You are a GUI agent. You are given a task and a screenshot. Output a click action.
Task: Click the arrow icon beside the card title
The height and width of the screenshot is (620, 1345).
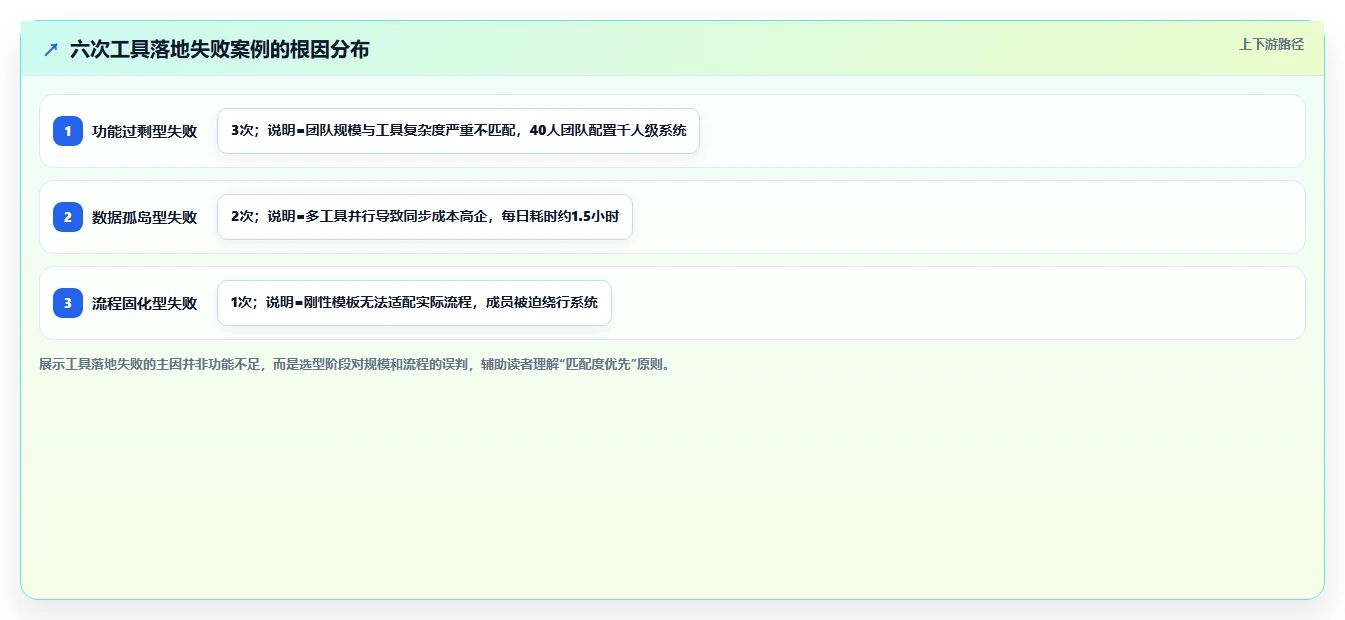click(51, 49)
